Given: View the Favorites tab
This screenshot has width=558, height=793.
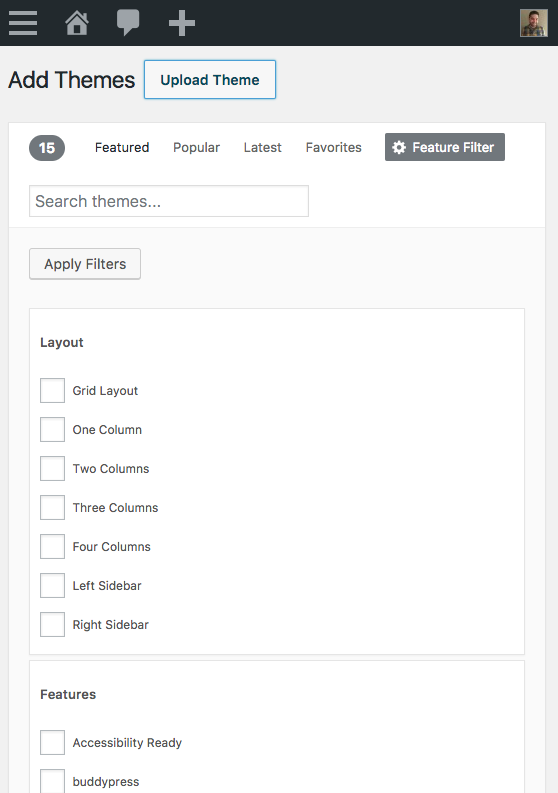Looking at the screenshot, I should [x=333, y=148].
